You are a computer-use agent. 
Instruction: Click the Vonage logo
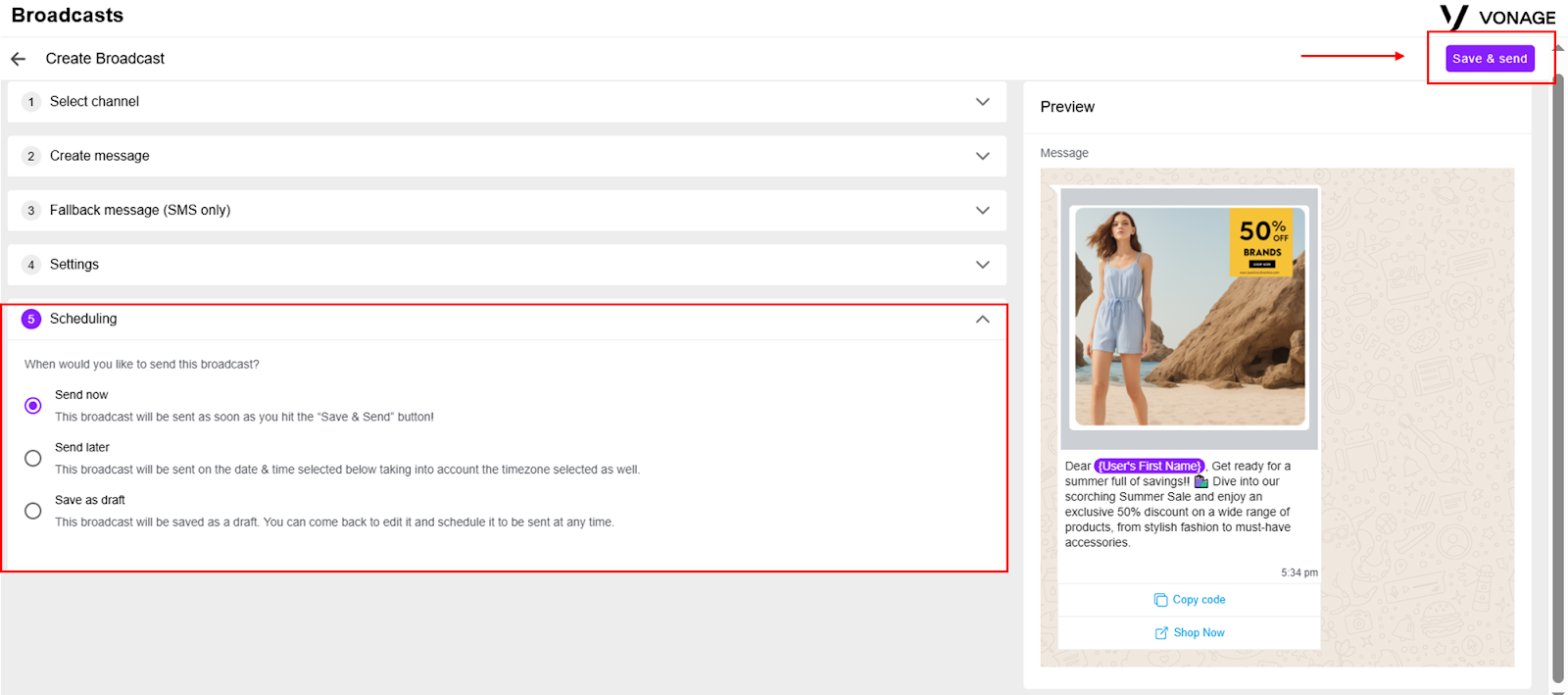tap(1497, 17)
